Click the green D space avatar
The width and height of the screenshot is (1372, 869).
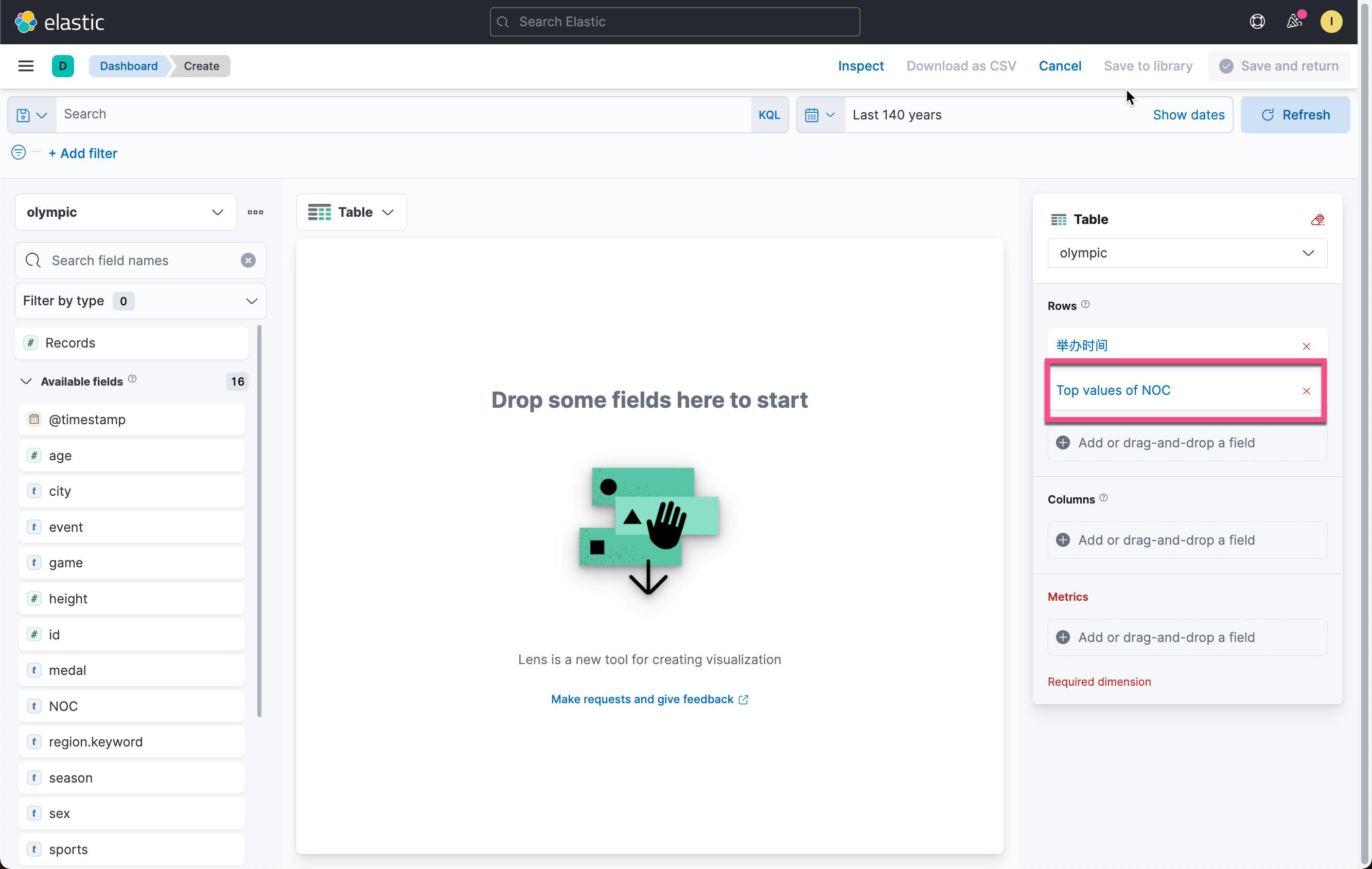[63, 66]
